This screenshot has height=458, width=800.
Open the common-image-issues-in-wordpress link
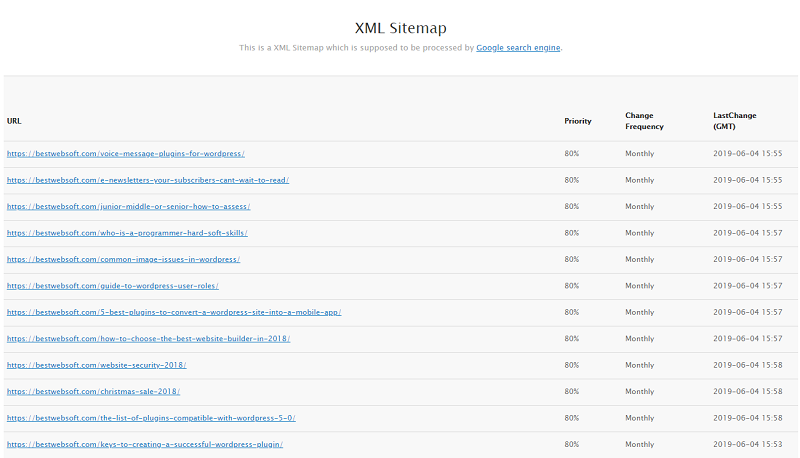(123, 260)
